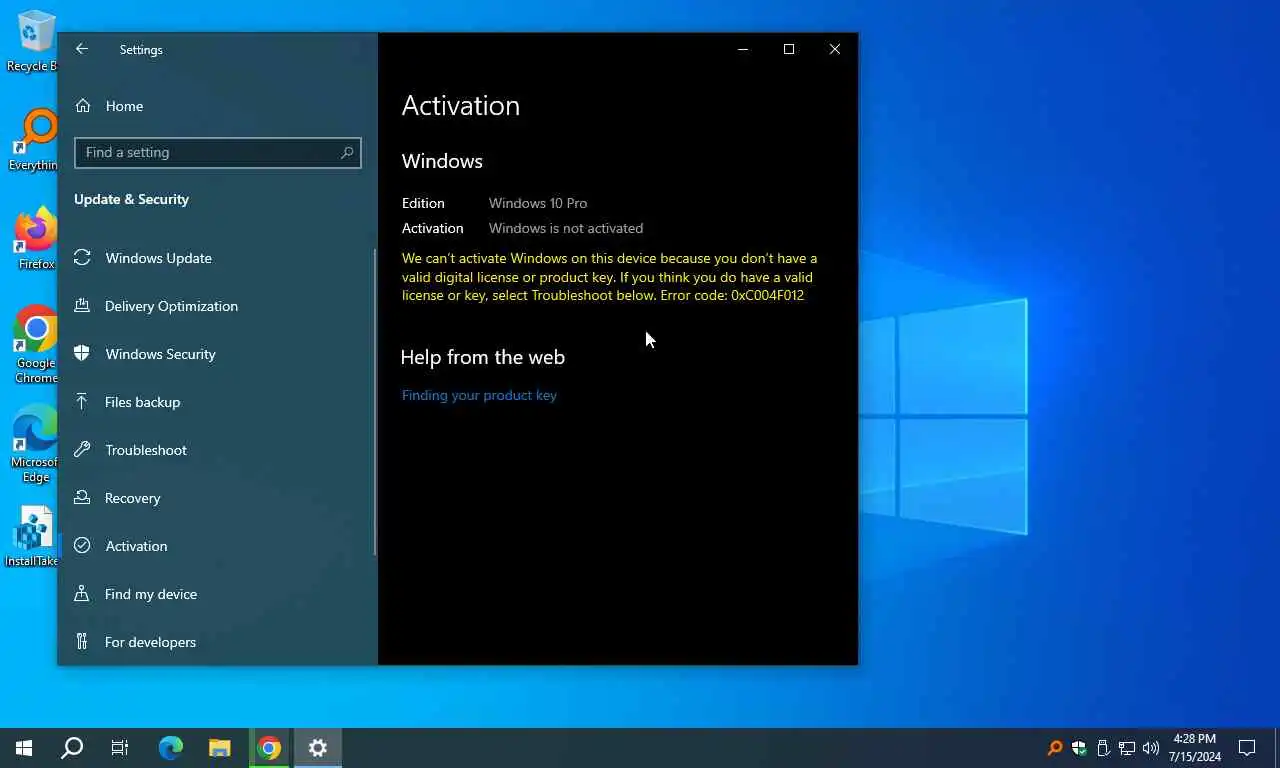1280x768 pixels.
Task: Click the Update & Security heading
Action: (131, 199)
